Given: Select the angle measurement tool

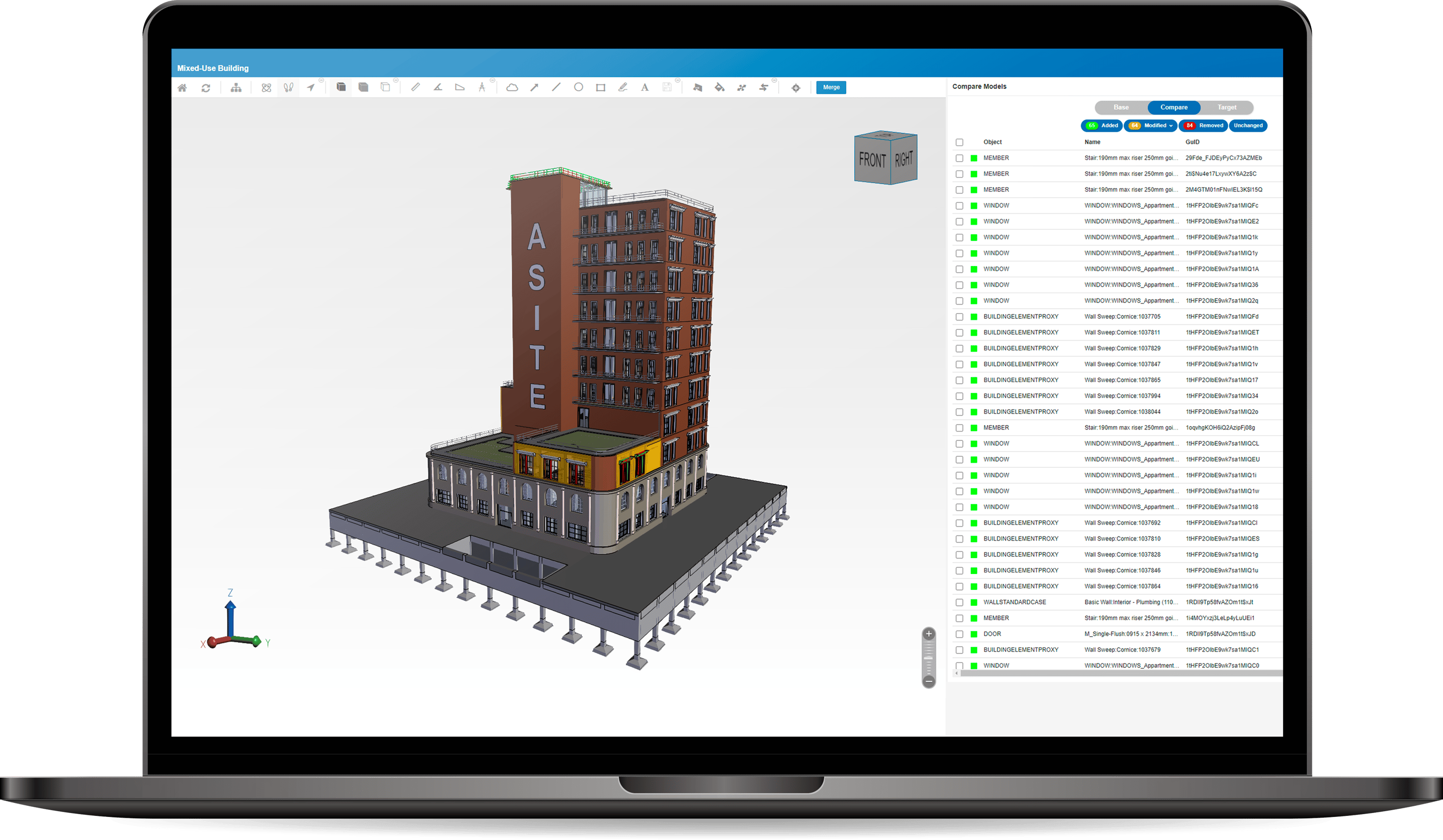Looking at the screenshot, I should coord(437,87).
